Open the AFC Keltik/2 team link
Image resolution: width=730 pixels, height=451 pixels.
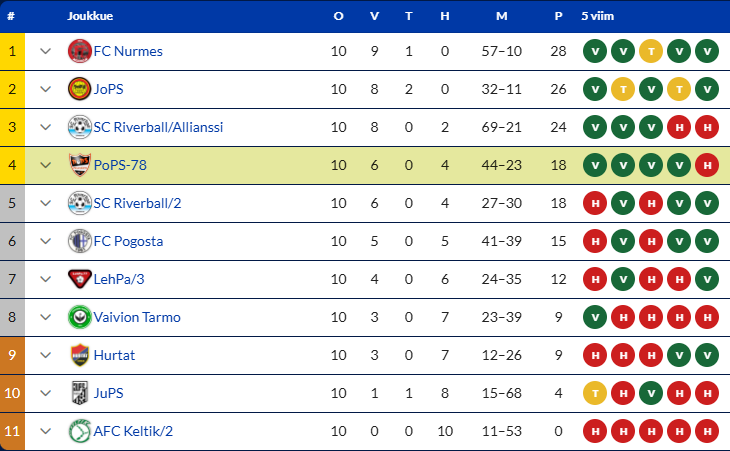point(133,431)
